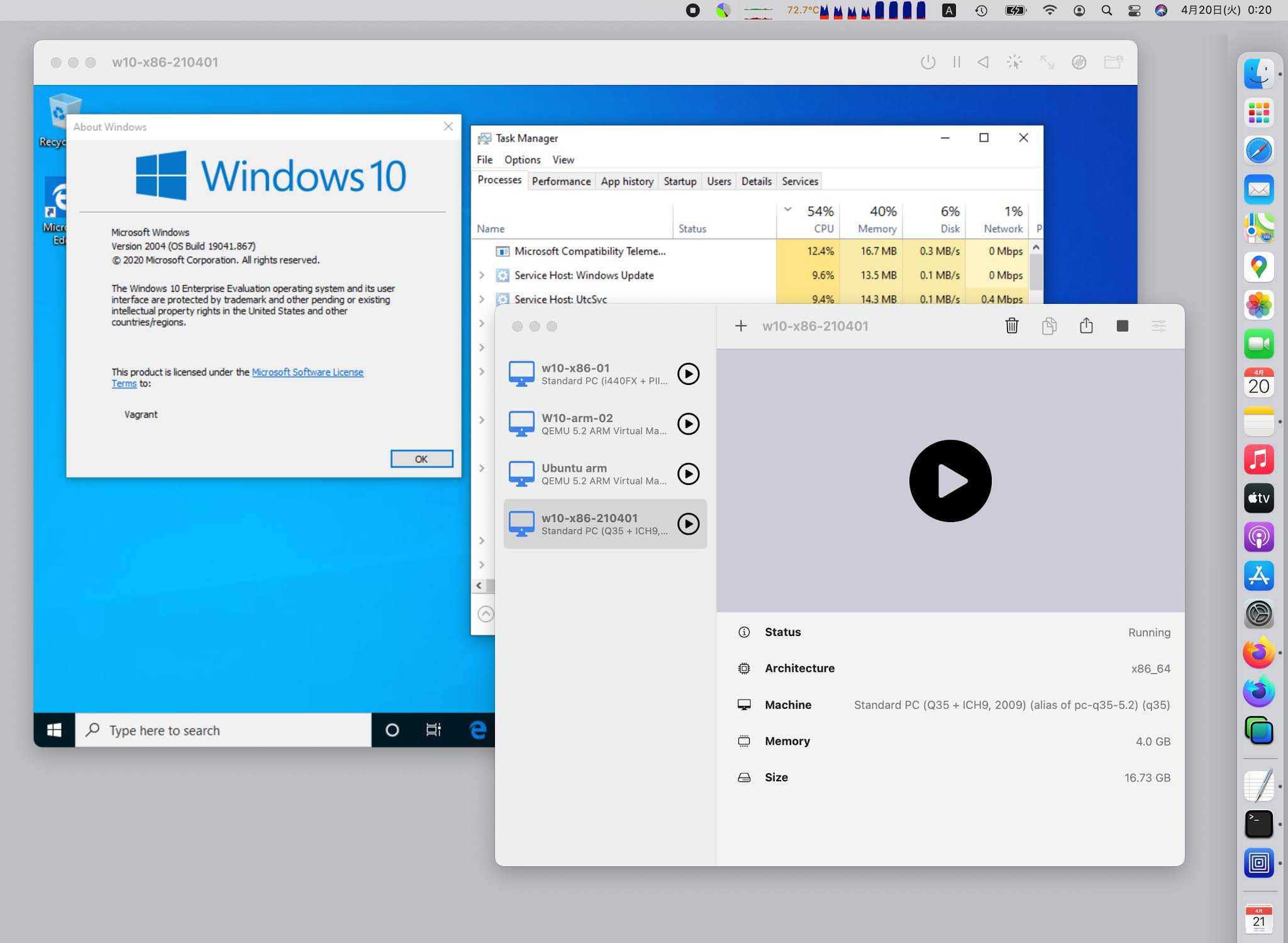The image size is (1288, 943).
Task: Open Microsoft Software License Terms link
Action: [x=307, y=372]
